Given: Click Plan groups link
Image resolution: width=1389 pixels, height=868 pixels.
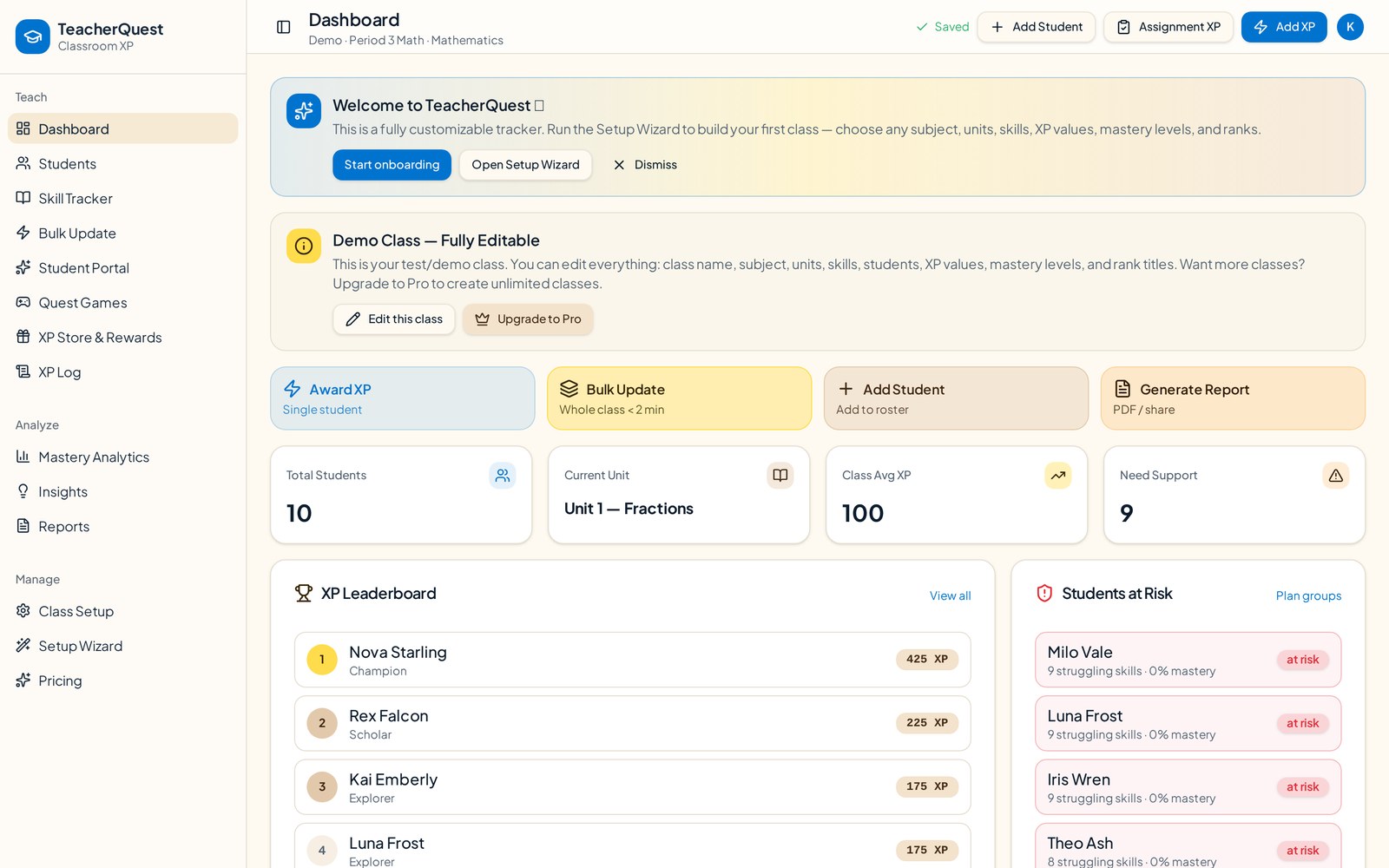Looking at the screenshot, I should click(x=1308, y=595).
